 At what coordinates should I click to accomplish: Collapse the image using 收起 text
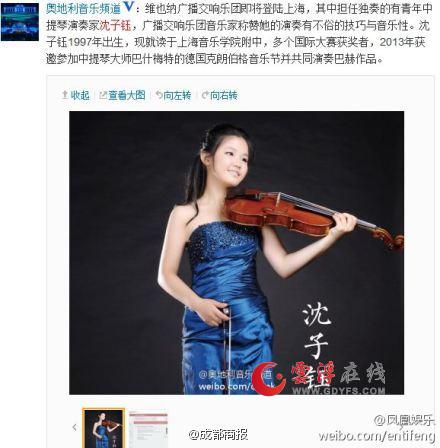click(80, 96)
